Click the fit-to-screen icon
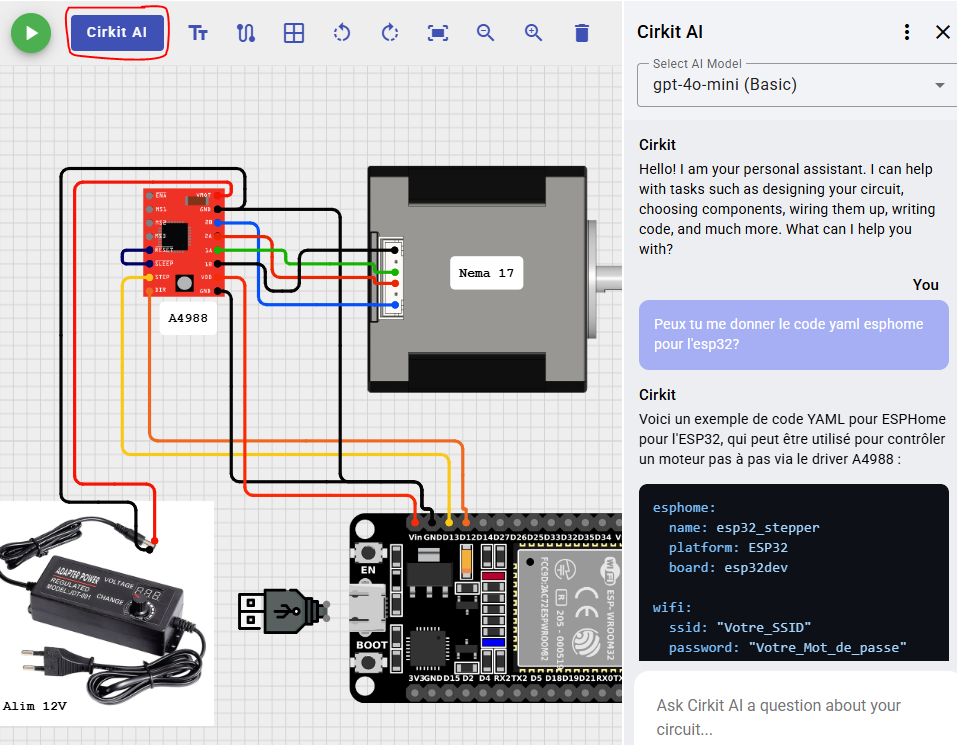Screen dimensions: 957x745 tap(438, 32)
